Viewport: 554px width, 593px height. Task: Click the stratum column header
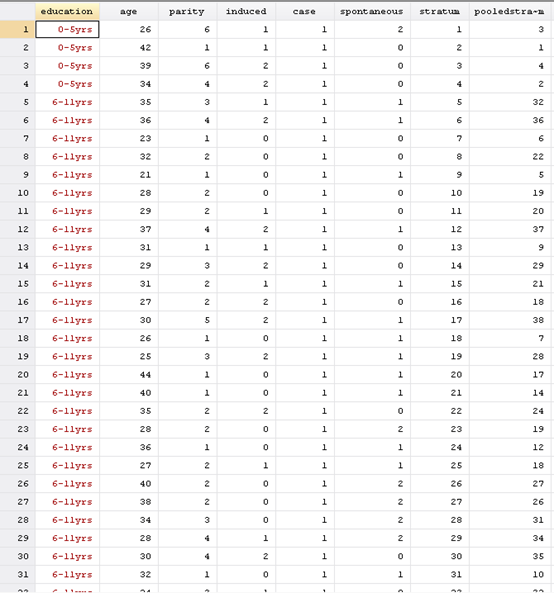tap(440, 11)
